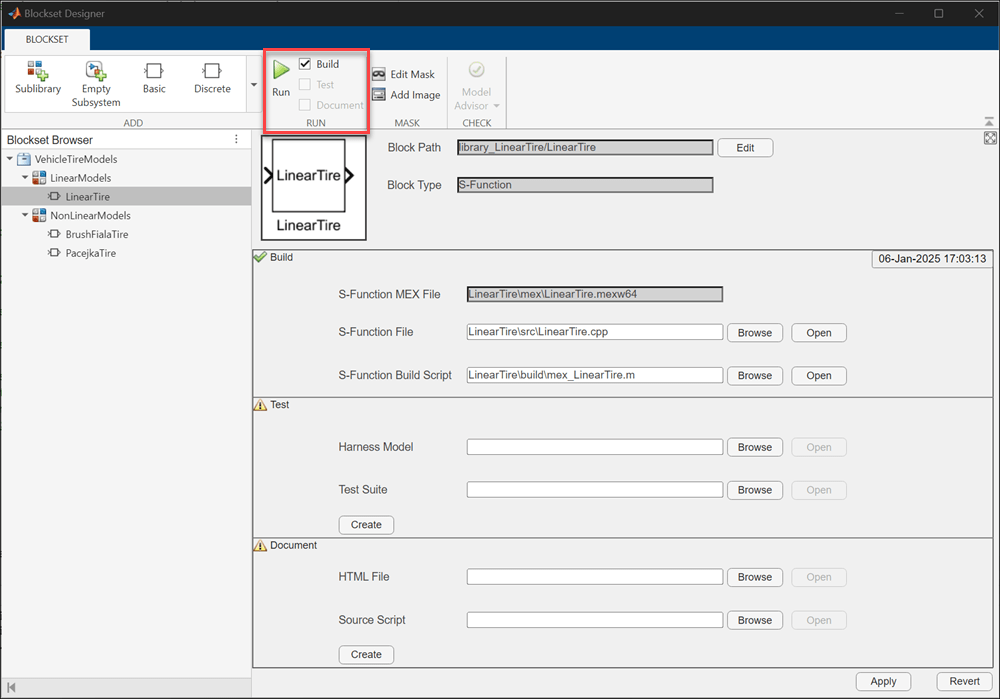Collapse the NonLinearModels sublibrary

click(25, 215)
